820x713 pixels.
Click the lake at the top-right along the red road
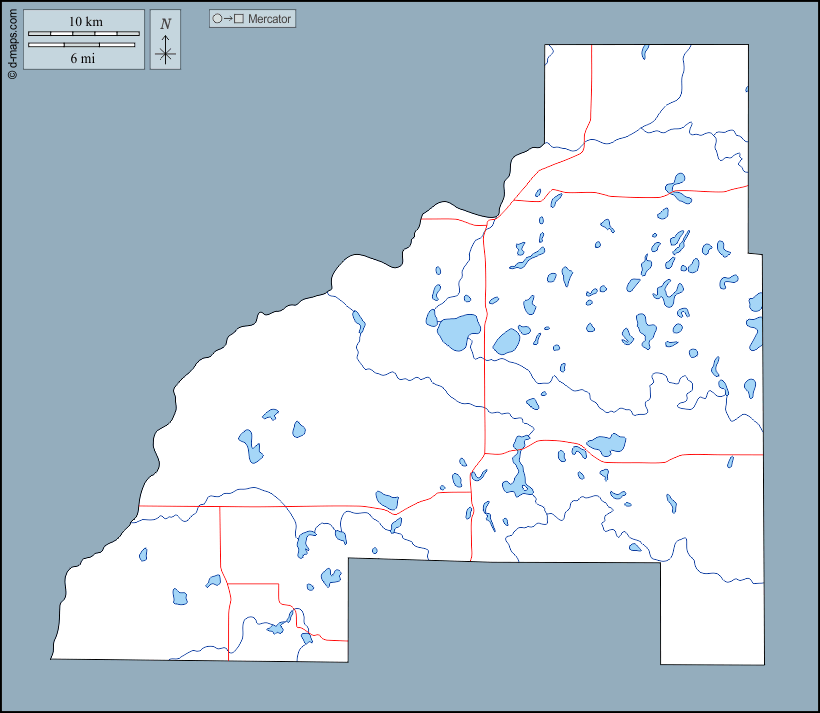[x=676, y=187]
